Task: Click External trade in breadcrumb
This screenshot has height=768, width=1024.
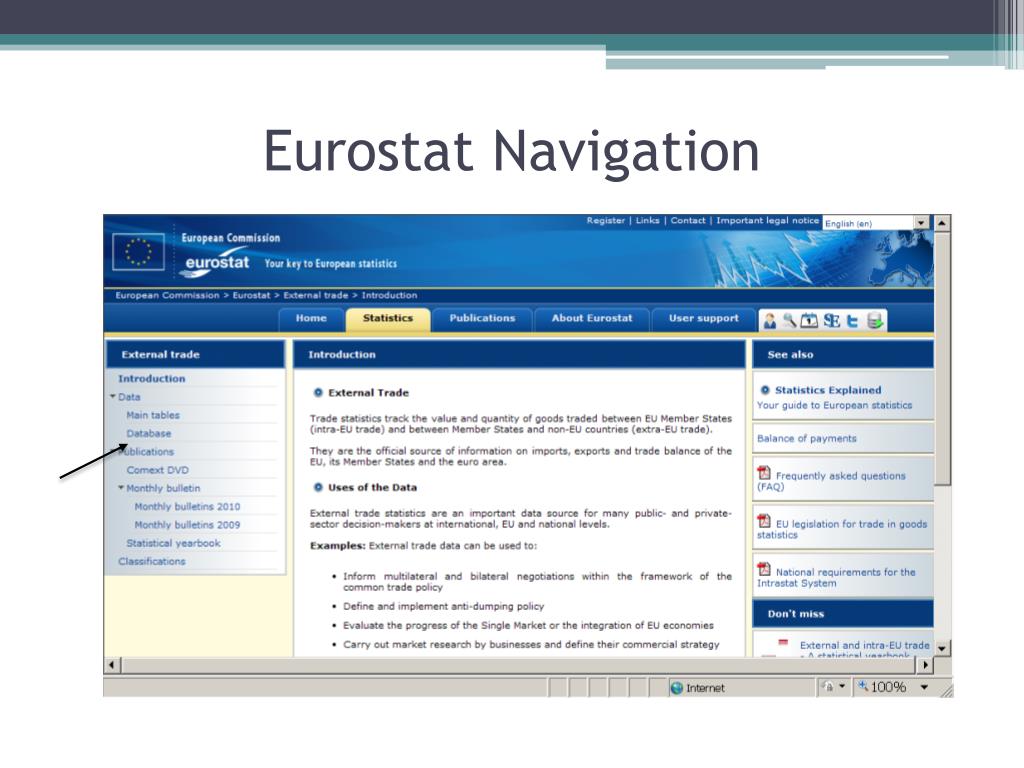Action: (315, 295)
